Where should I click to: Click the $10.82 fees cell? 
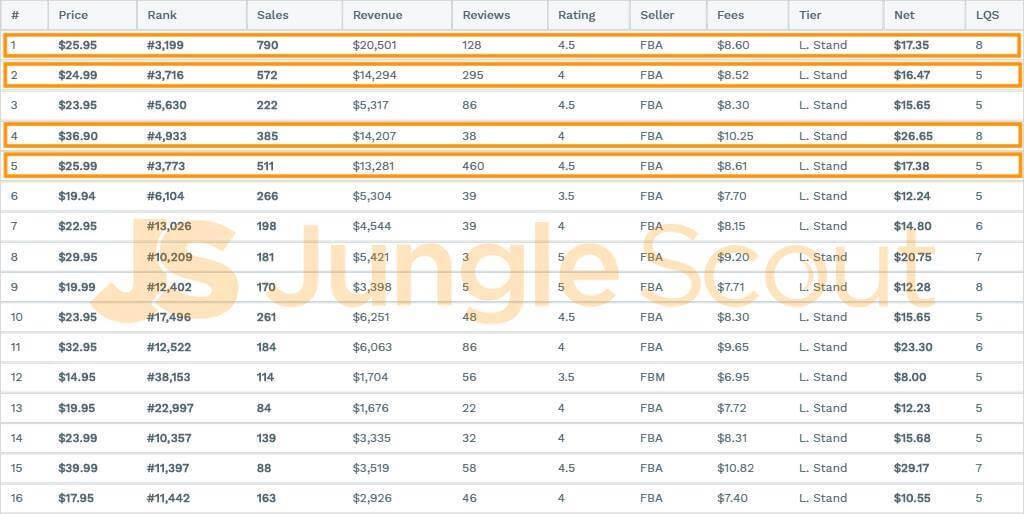click(735, 468)
